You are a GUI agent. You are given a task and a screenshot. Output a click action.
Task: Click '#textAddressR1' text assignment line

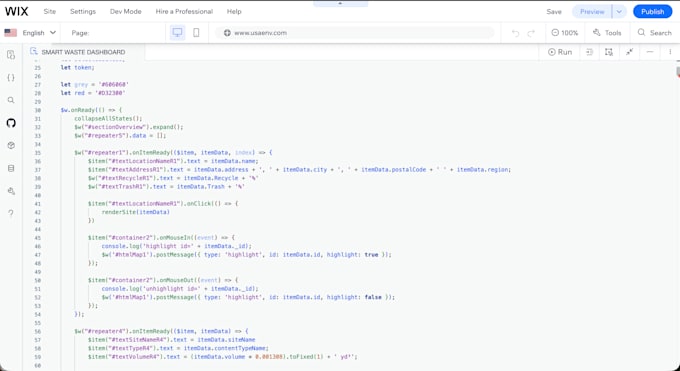click(300, 170)
